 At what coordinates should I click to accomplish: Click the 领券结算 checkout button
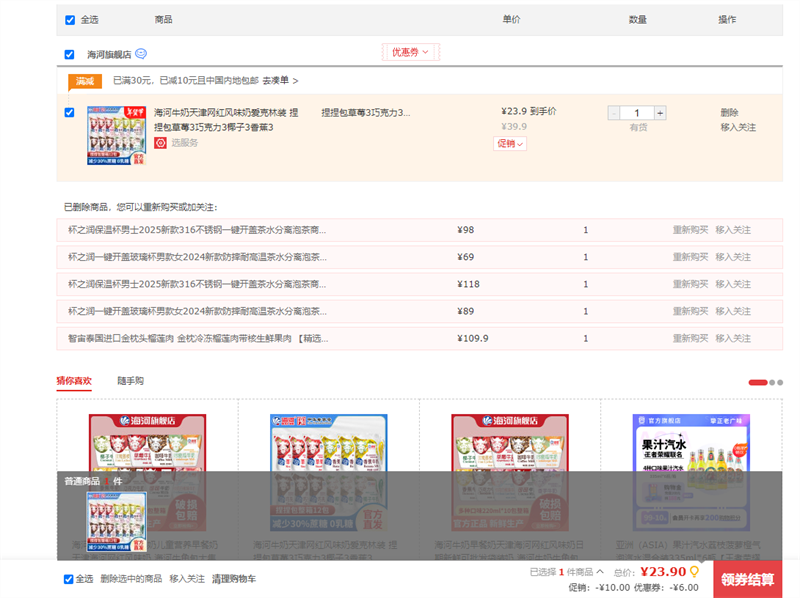pyautogui.click(x=747, y=579)
